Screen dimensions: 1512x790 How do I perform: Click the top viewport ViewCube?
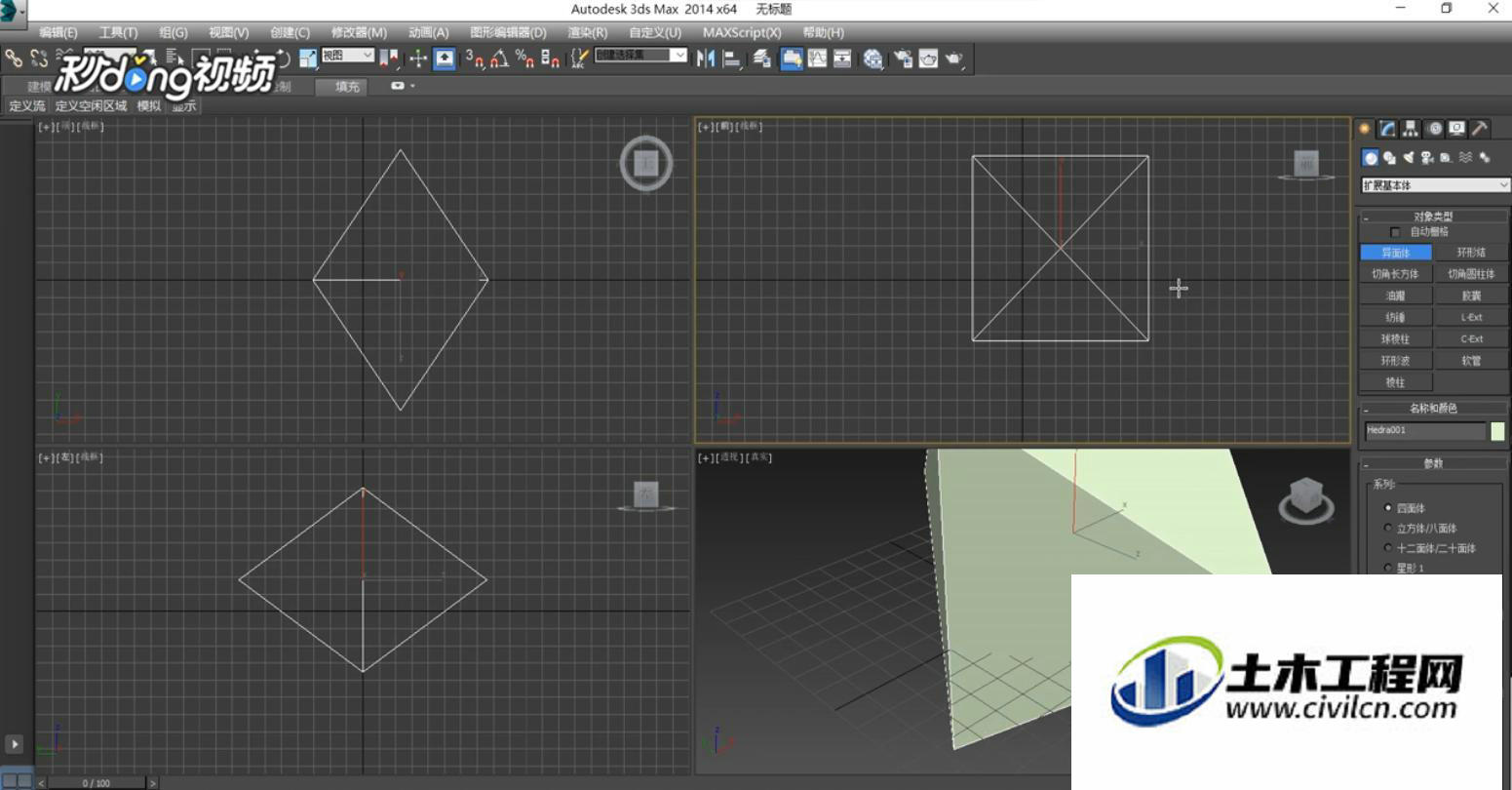[646, 164]
